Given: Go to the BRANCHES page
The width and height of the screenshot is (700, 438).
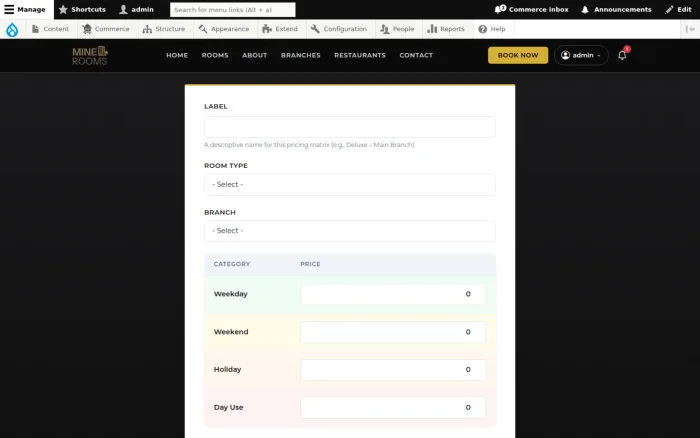Looking at the screenshot, I should pos(300,55).
